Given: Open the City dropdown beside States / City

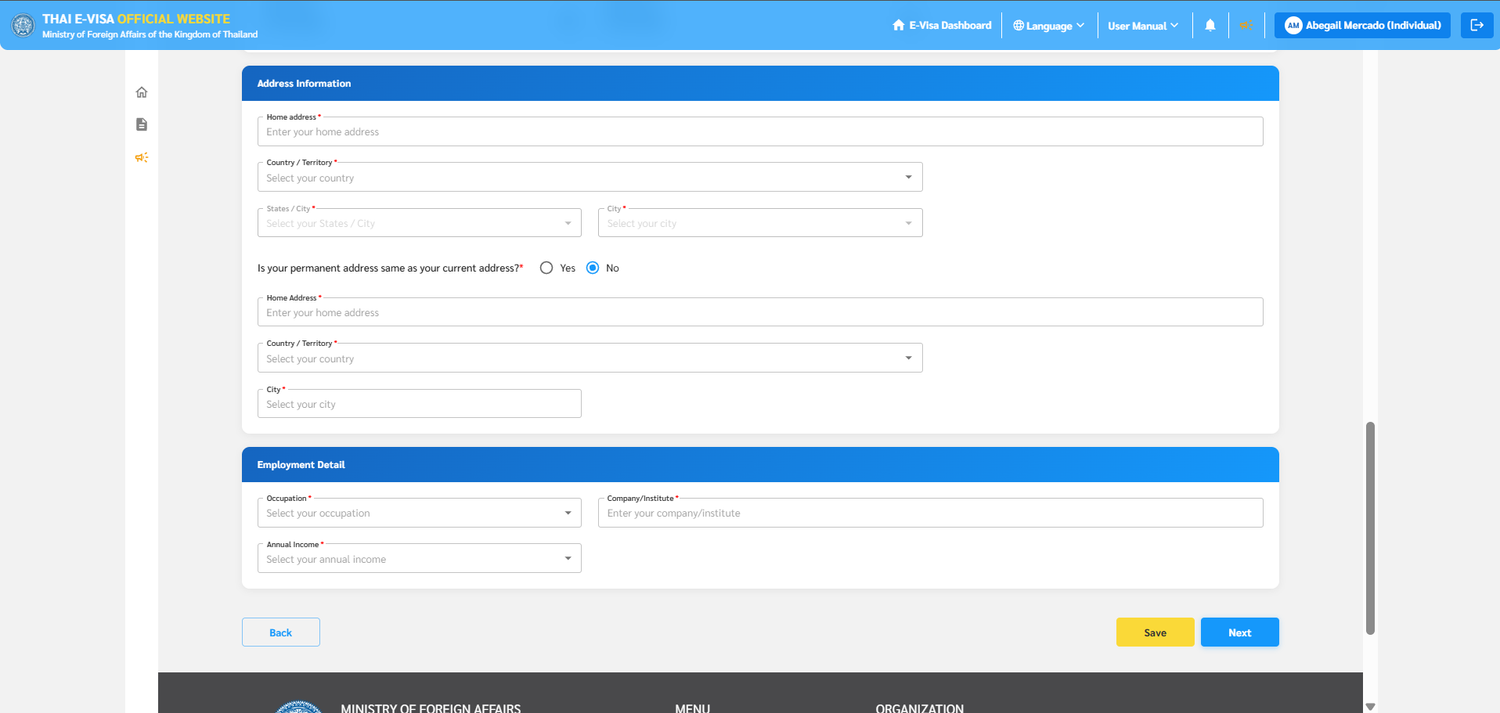Looking at the screenshot, I should click(x=760, y=223).
